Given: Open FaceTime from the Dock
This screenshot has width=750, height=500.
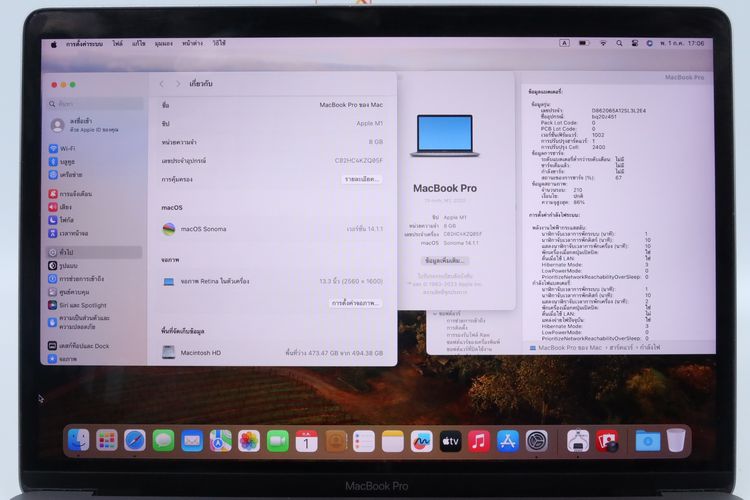Looking at the screenshot, I should click(x=277, y=441).
